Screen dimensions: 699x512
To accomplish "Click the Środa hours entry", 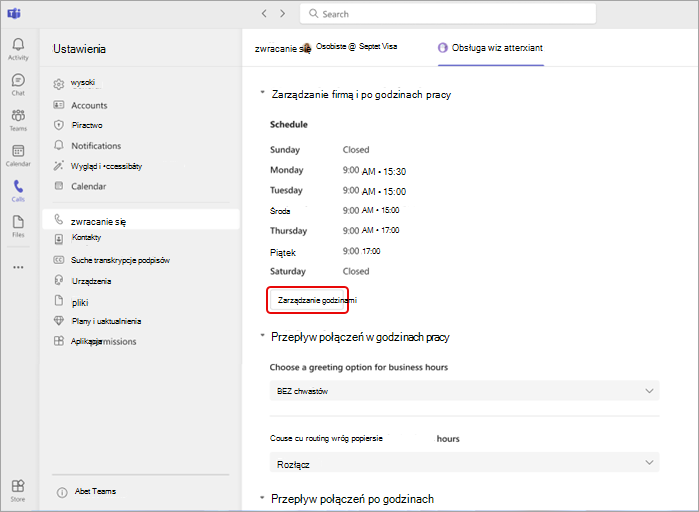I will click(x=371, y=210).
